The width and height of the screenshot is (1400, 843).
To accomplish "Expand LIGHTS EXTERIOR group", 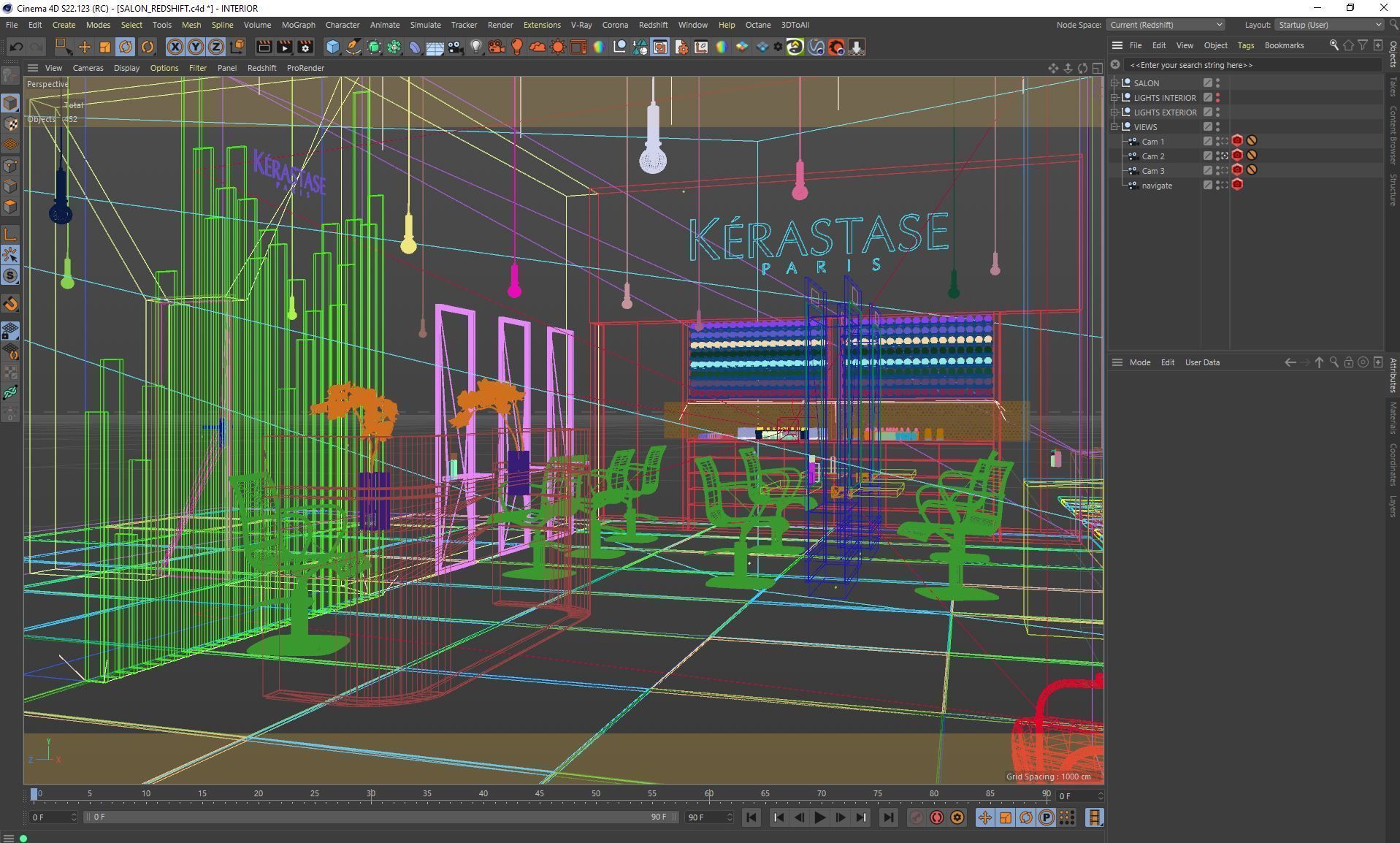I will point(1114,112).
